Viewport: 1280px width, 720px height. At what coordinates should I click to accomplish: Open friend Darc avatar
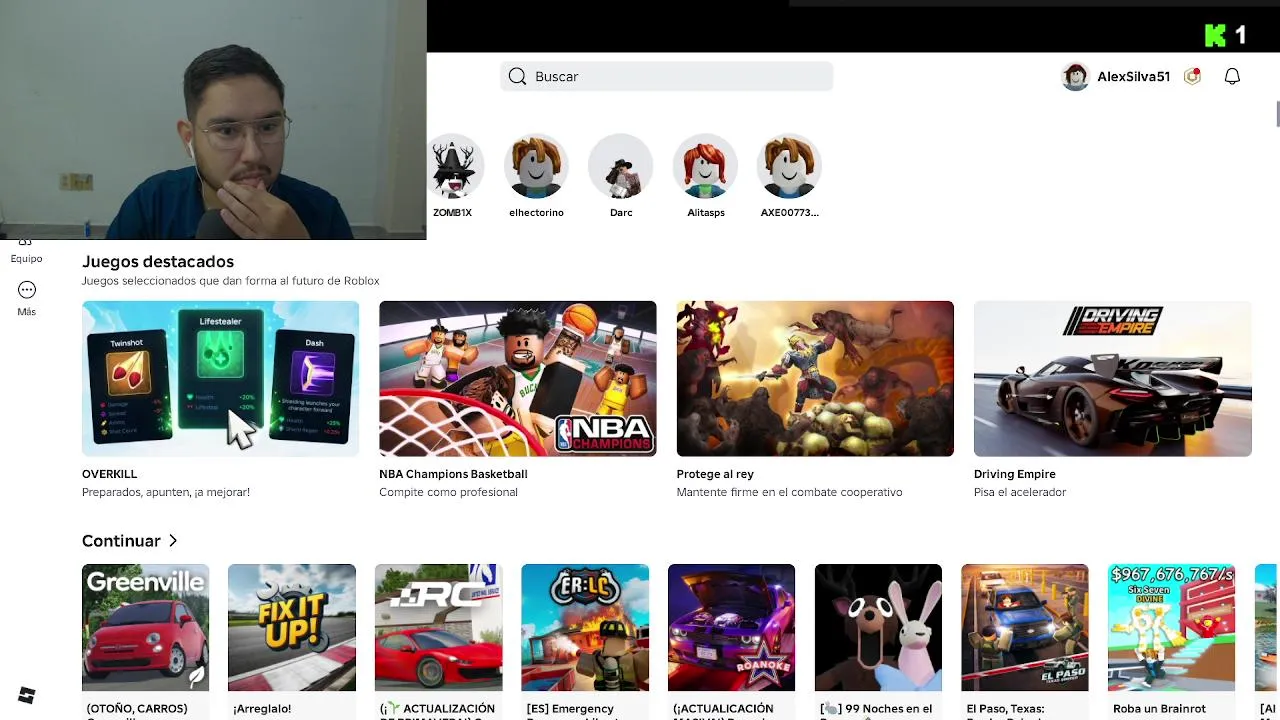pyautogui.click(x=621, y=166)
